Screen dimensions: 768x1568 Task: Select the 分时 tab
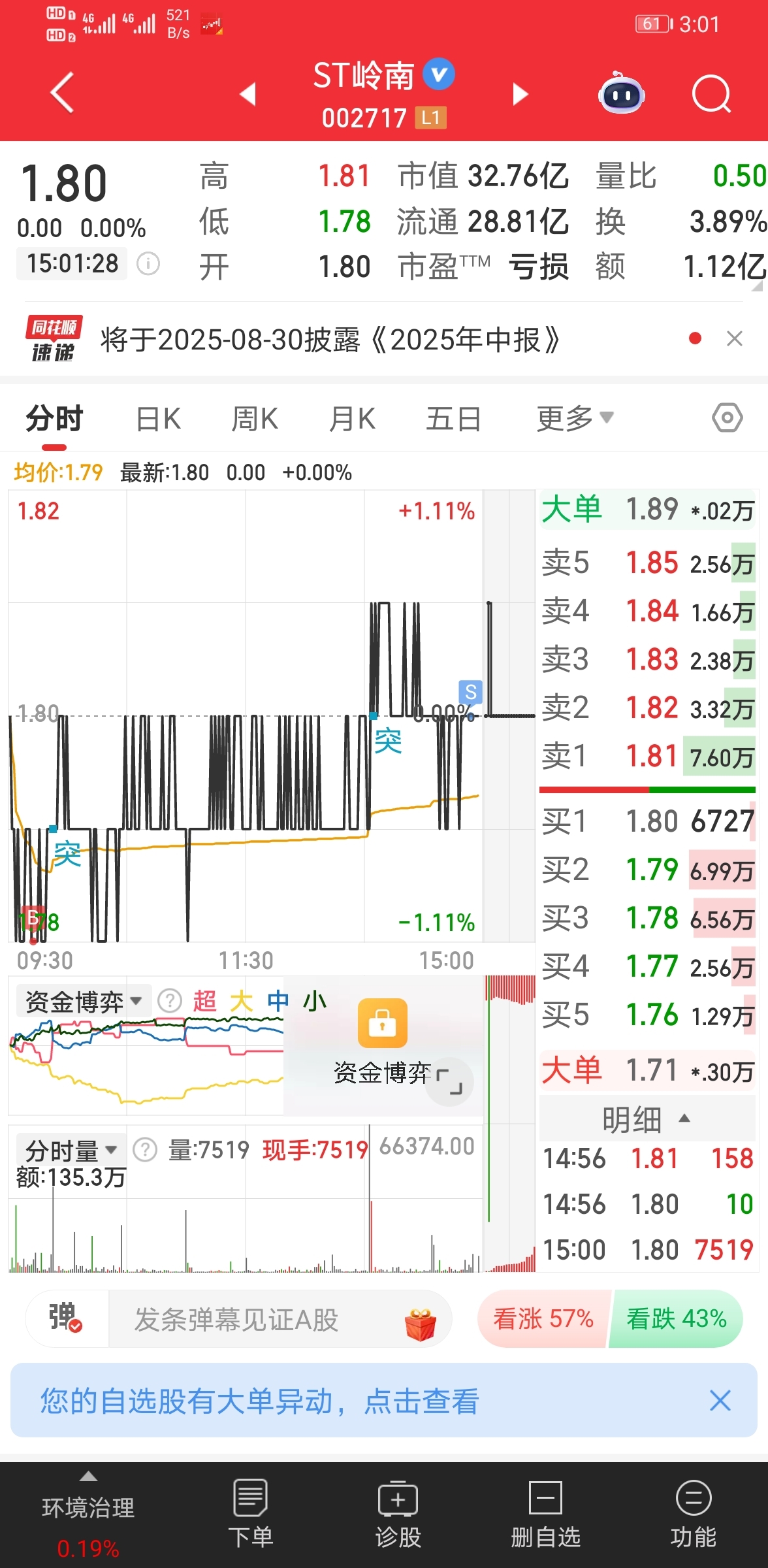(x=54, y=419)
